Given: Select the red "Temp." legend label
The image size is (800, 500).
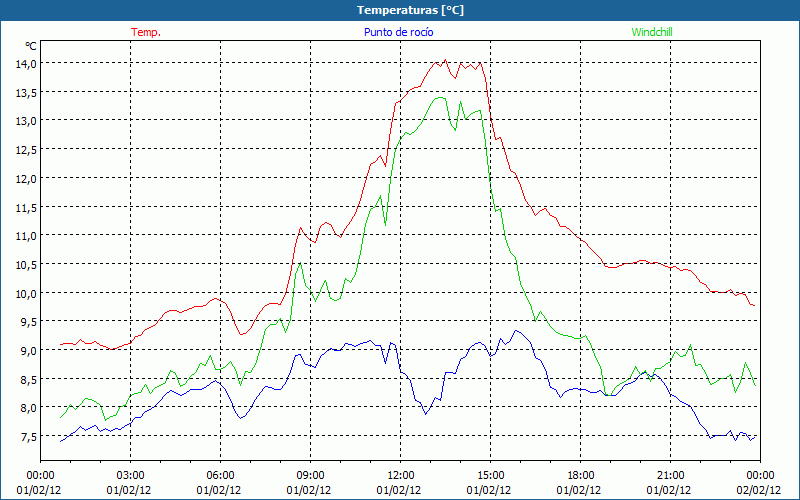Looking at the screenshot, I should coord(146,32).
